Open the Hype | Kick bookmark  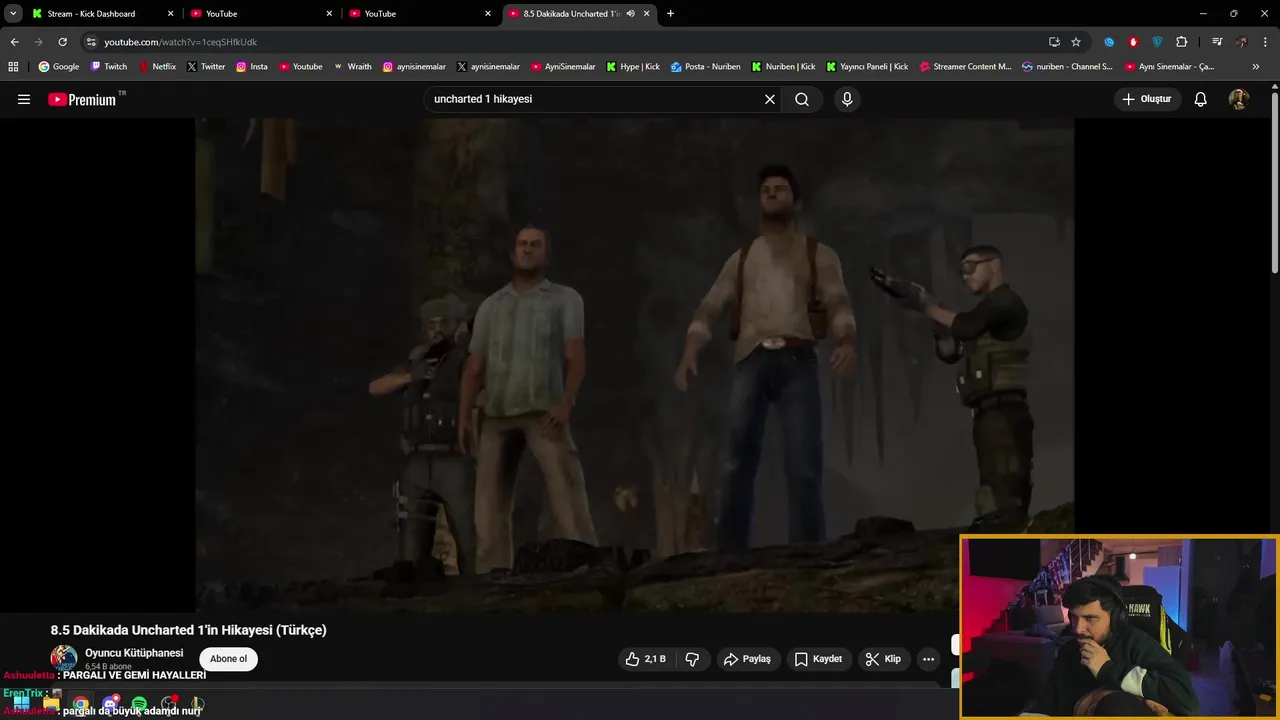633,67
